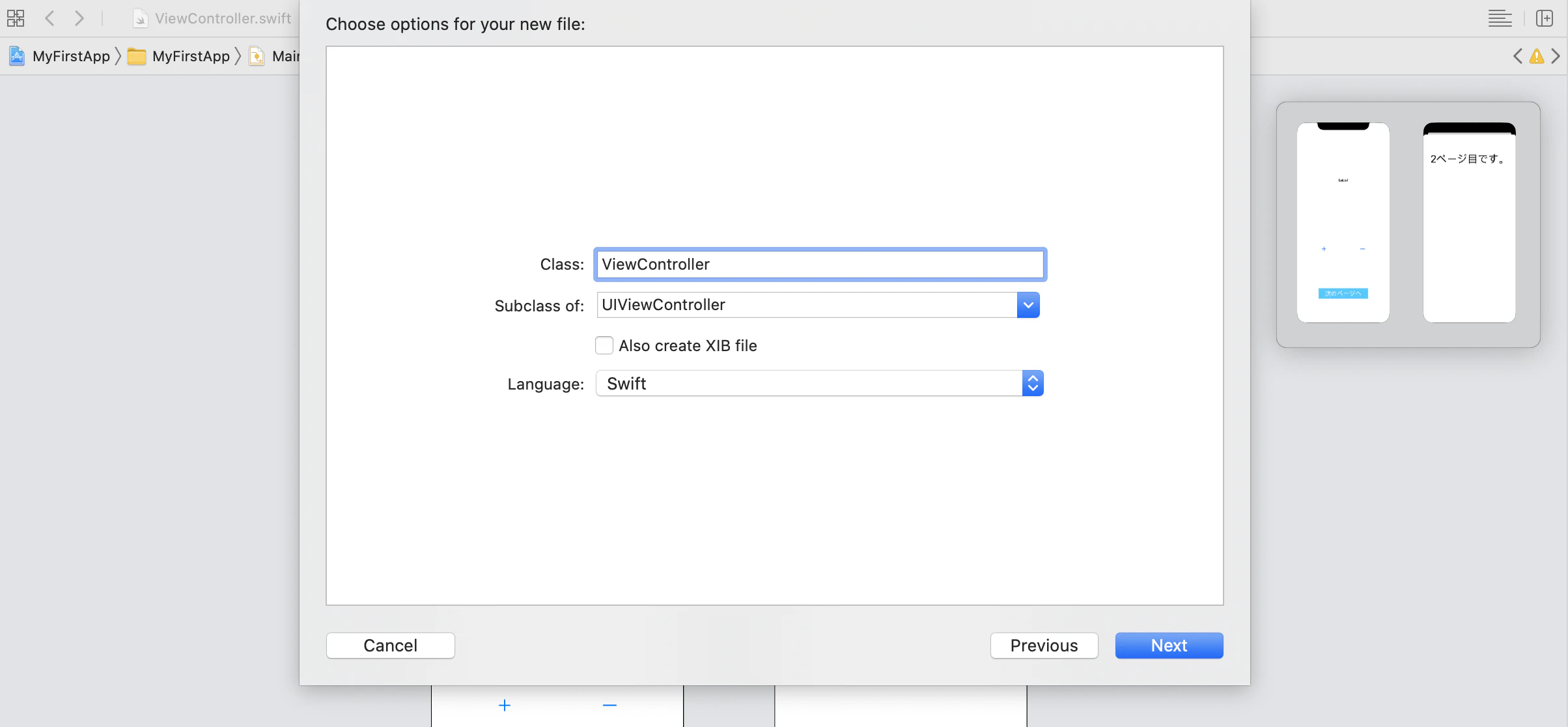1568x727 pixels.
Task: Go back in editor history
Action: [49, 18]
